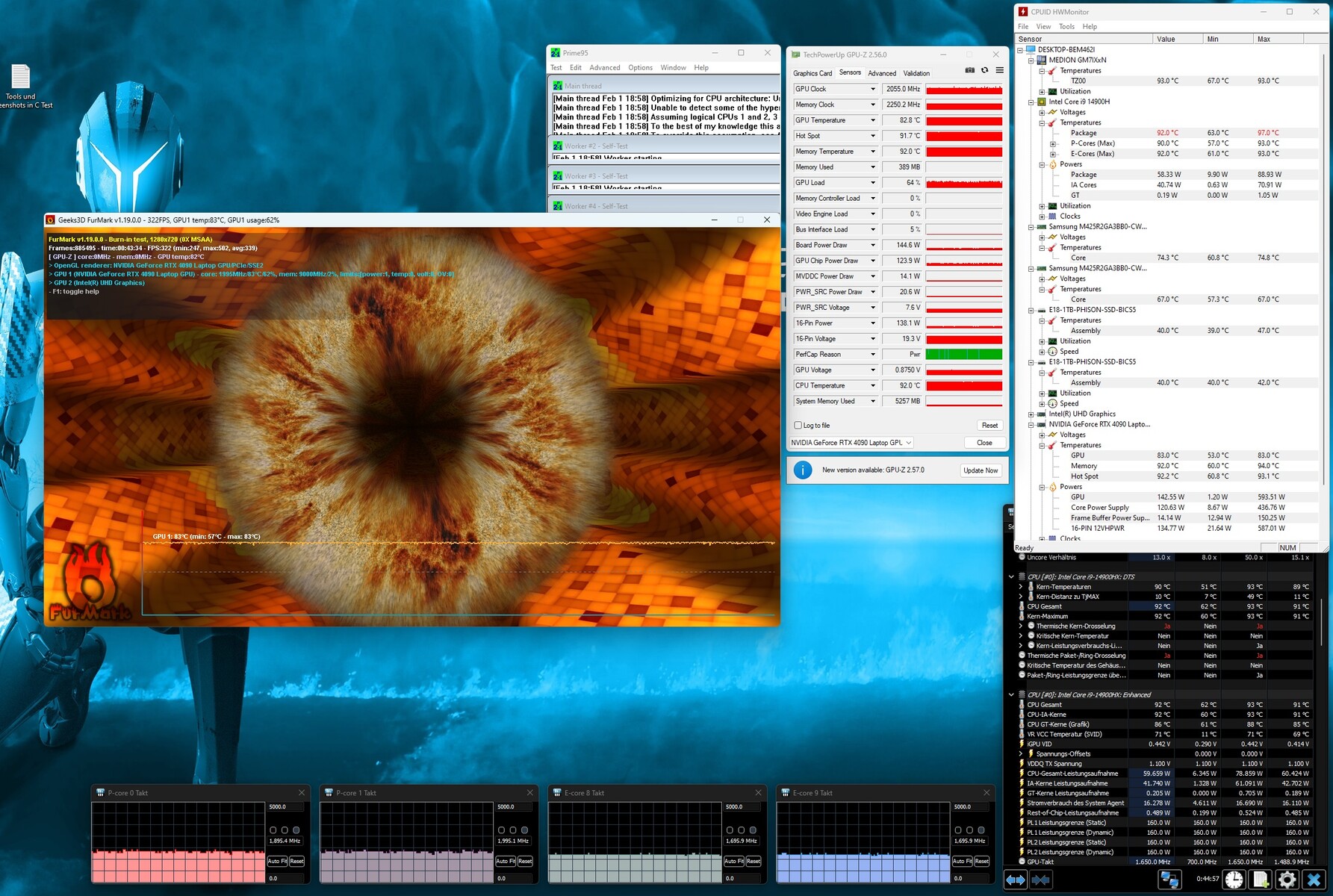
Task: Click the Prime95 title bar icon
Action: [x=555, y=53]
